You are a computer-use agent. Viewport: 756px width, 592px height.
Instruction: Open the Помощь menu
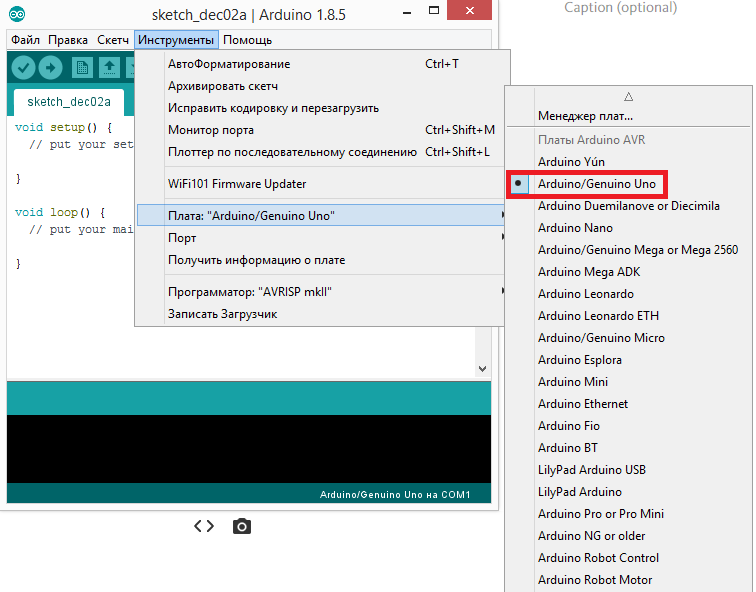point(247,40)
